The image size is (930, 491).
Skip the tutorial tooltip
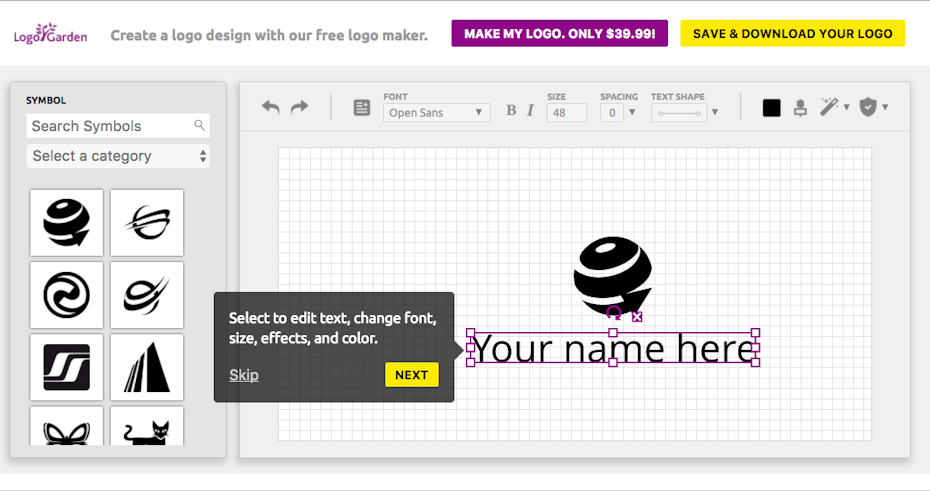pos(243,375)
